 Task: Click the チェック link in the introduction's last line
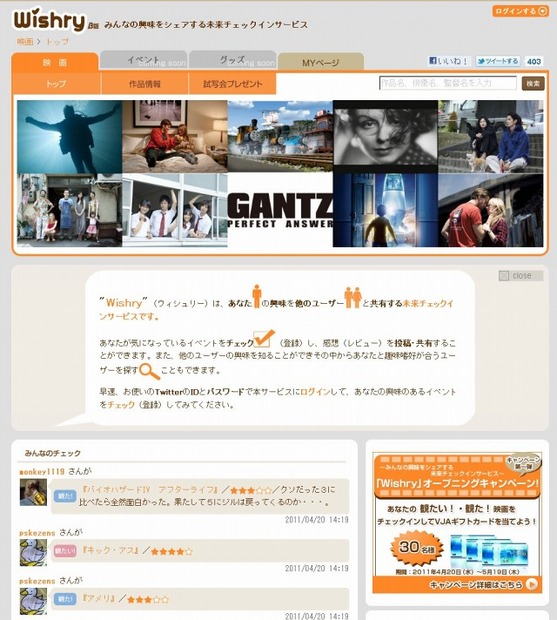pos(121,405)
